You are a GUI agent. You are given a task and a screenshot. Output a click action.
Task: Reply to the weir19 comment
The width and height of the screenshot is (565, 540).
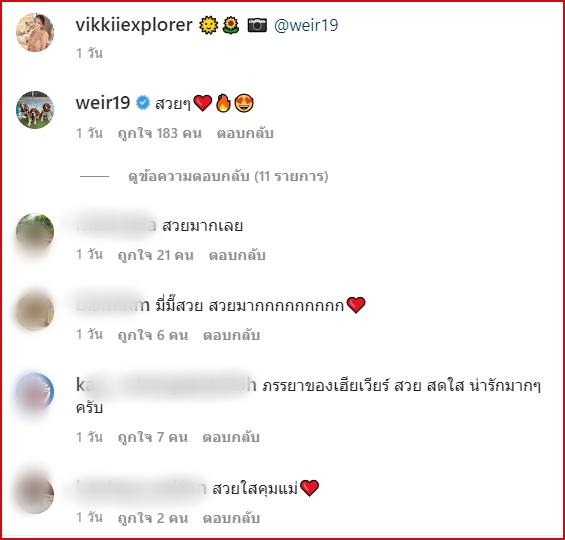pyautogui.click(x=245, y=133)
